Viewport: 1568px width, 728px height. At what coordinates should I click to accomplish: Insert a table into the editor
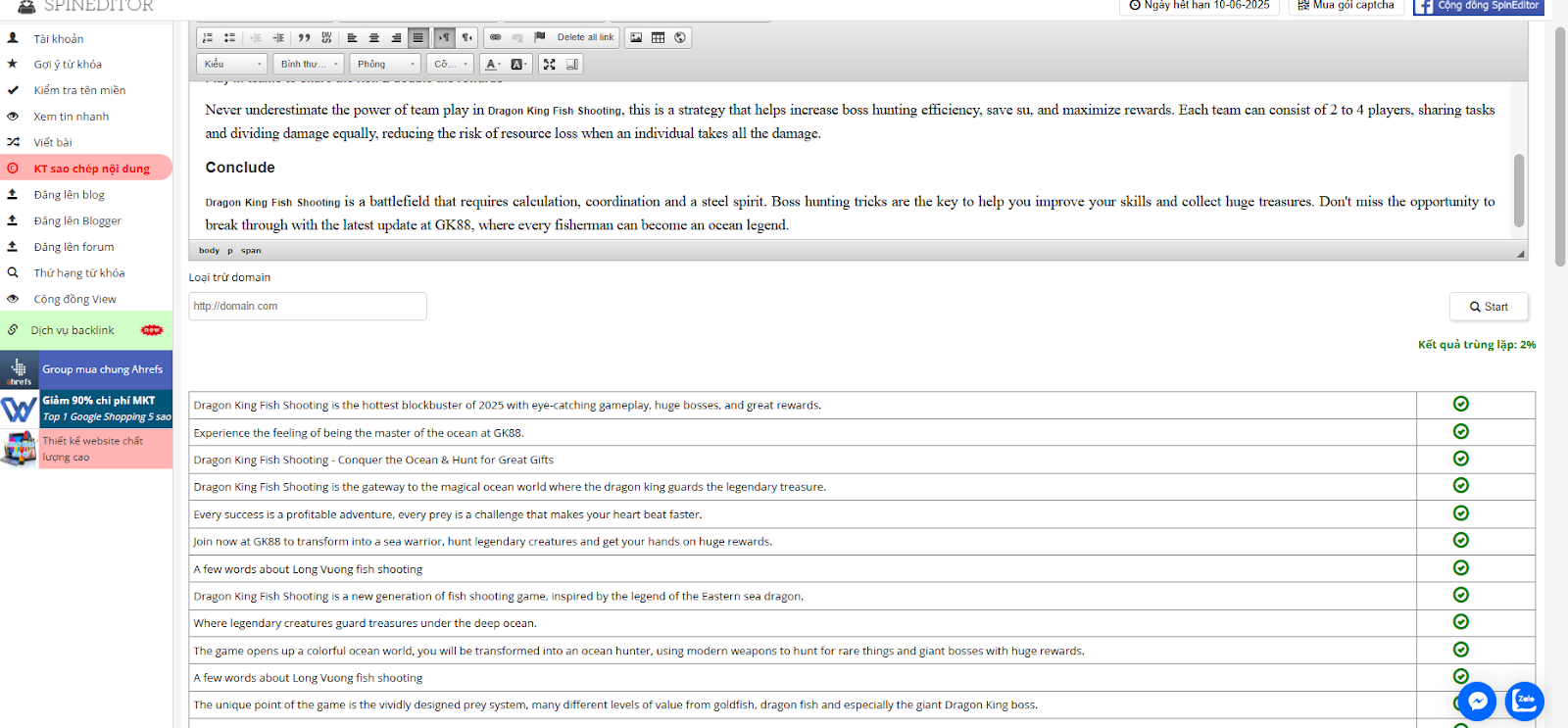tap(658, 37)
